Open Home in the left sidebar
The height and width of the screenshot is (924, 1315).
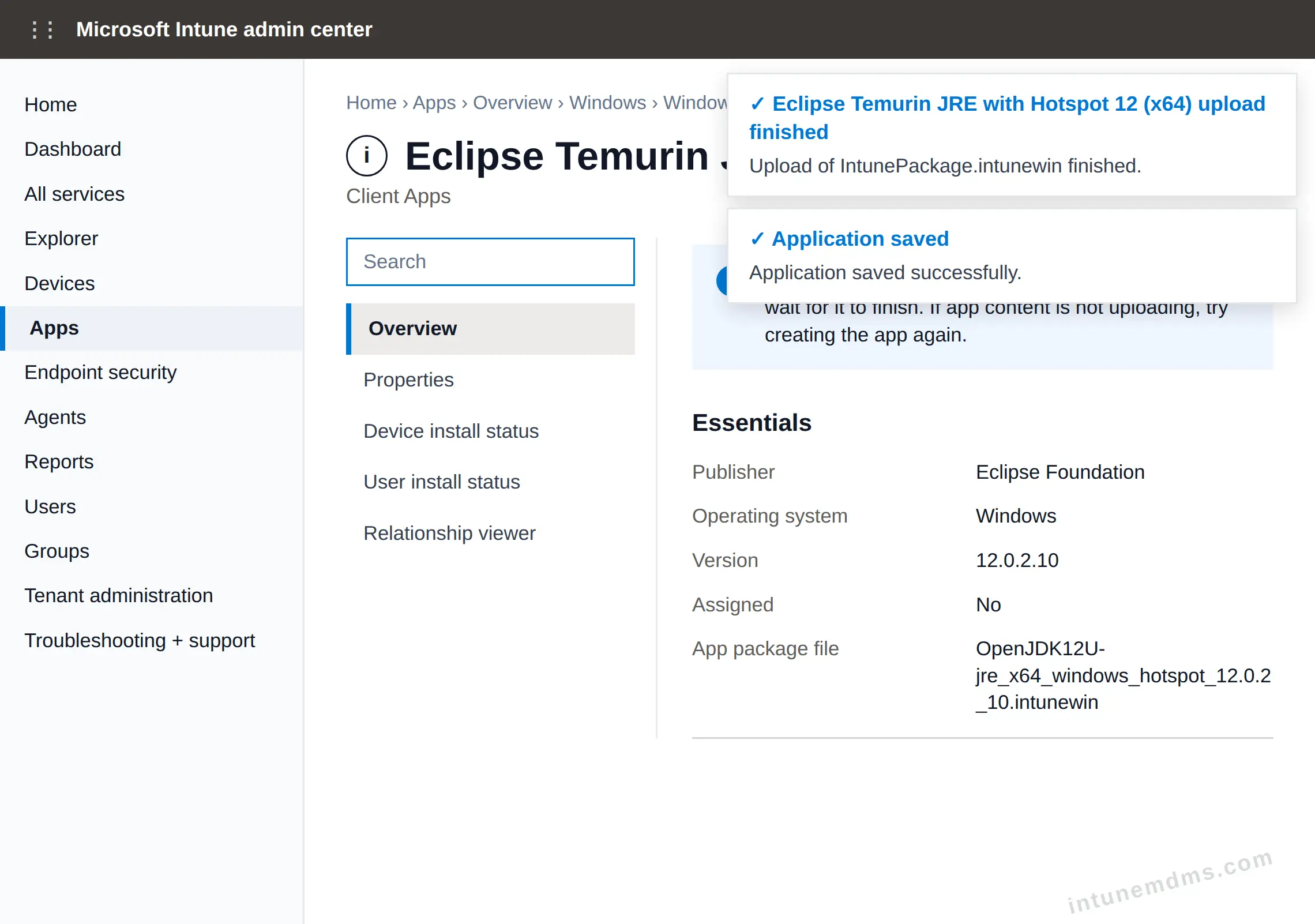(x=51, y=105)
